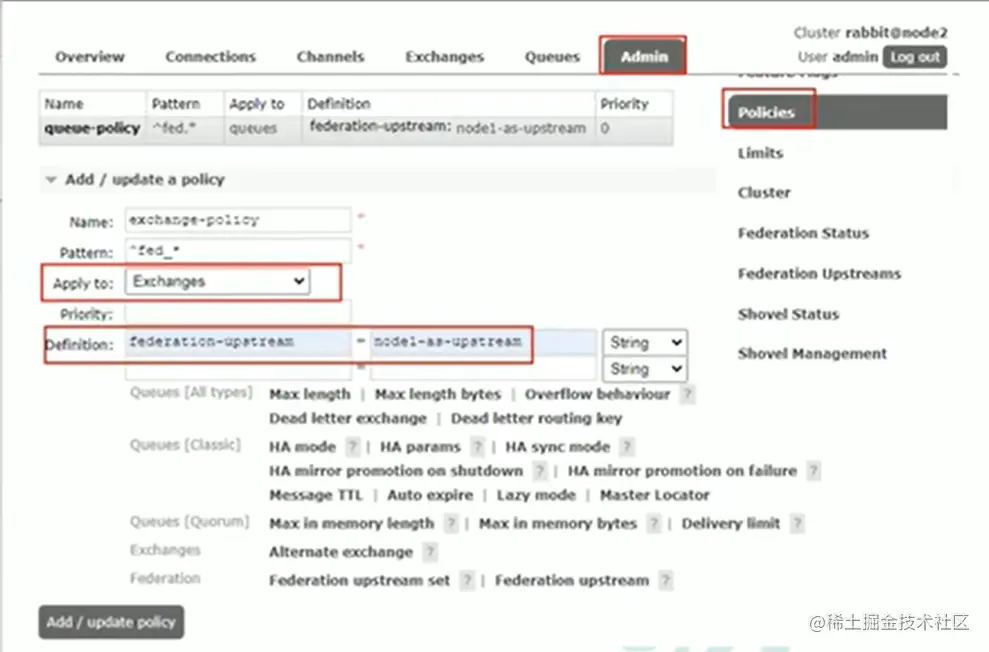Viewport: 989px width, 652px height.
Task: Open Limits in the admin sidebar
Action: [x=761, y=153]
